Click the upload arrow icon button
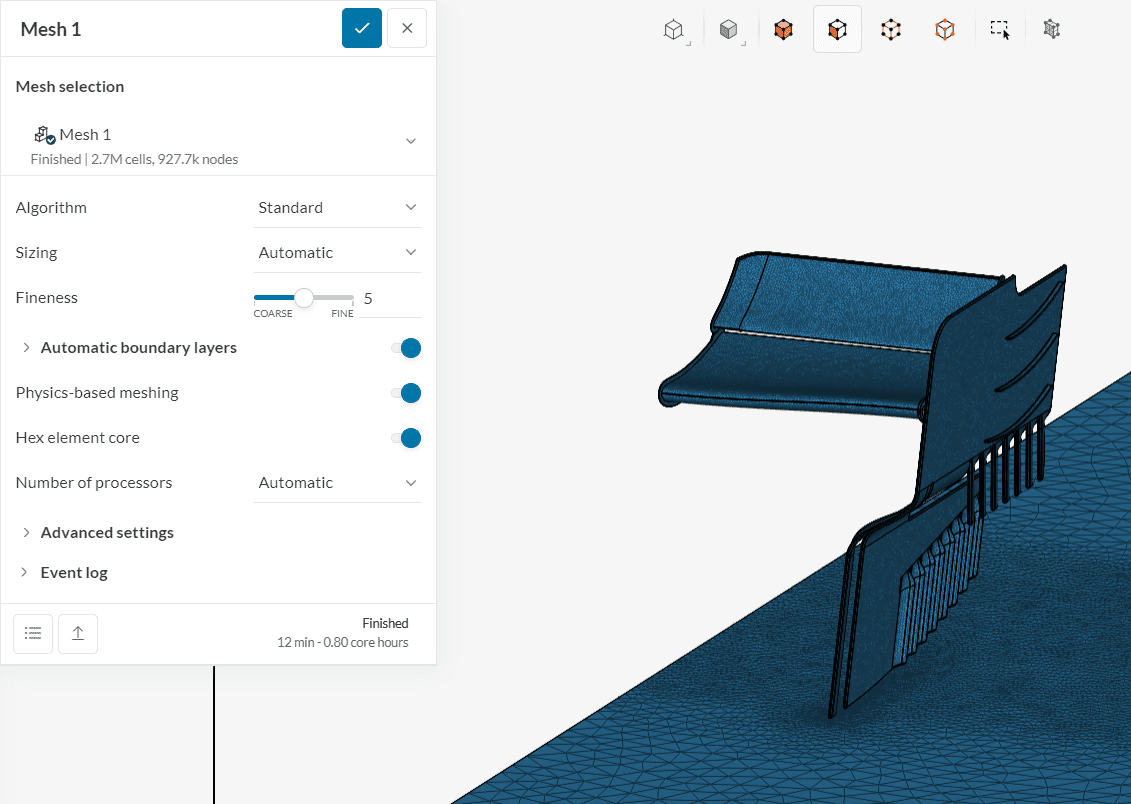Image resolution: width=1131 pixels, height=804 pixels. (x=78, y=633)
